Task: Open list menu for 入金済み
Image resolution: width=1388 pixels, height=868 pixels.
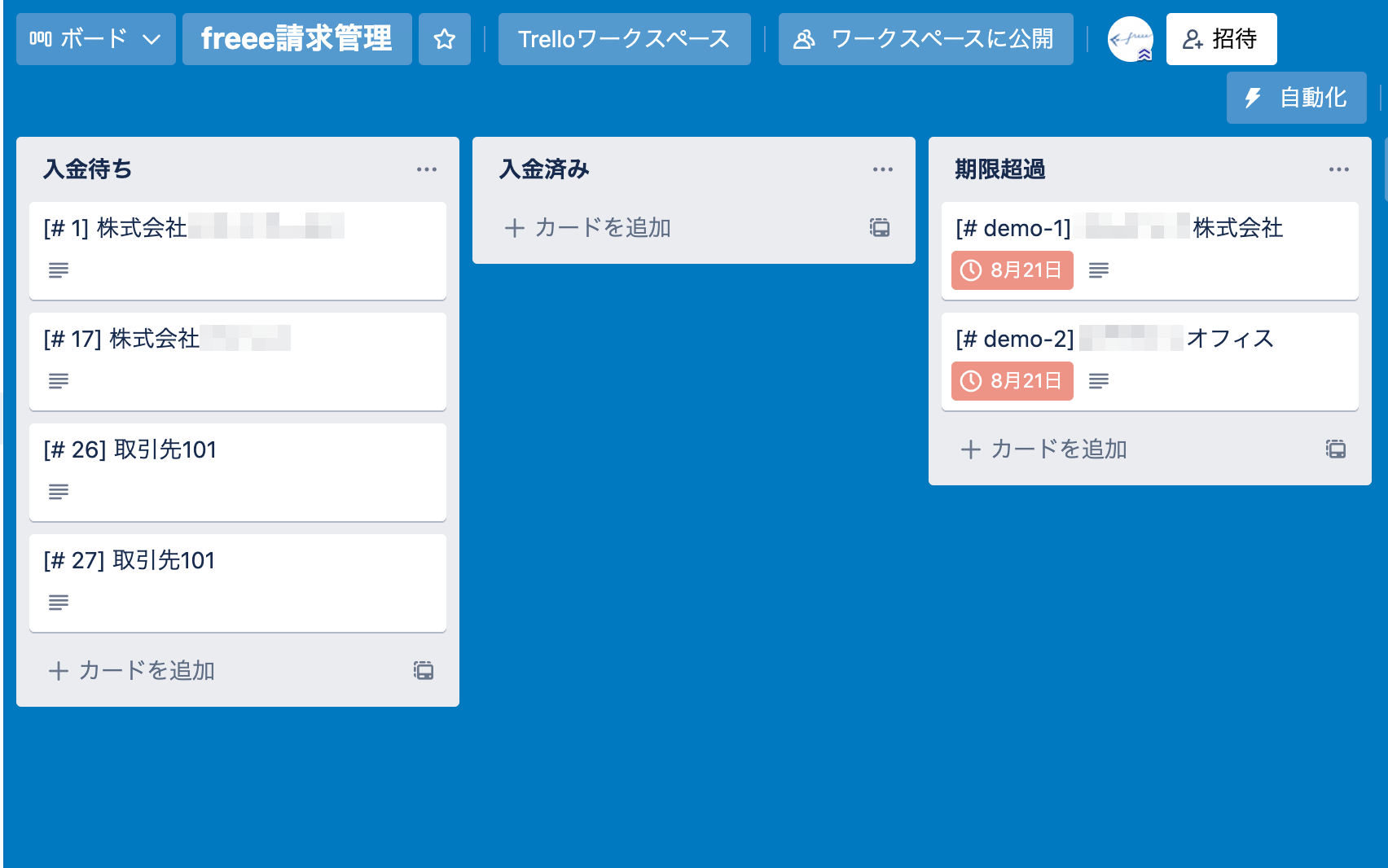Action: coord(883,169)
